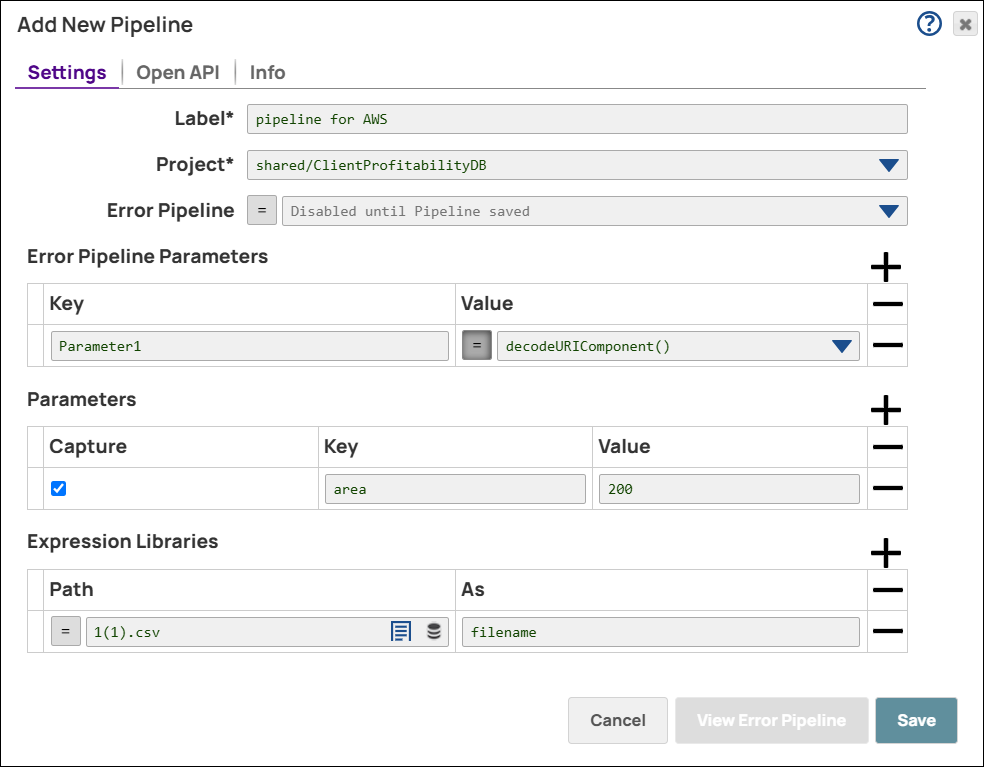Image resolution: width=984 pixels, height=767 pixels.
Task: Uncheck the Capture checkbox for area
Action: coord(57,488)
